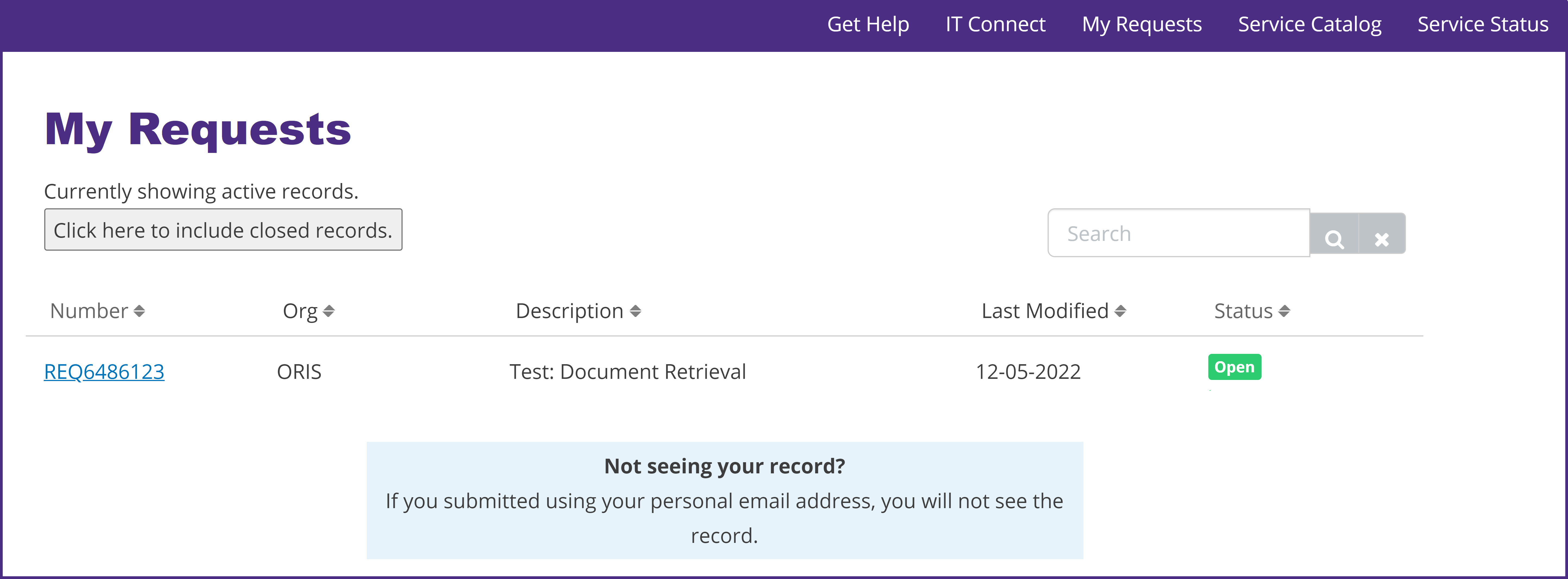Select Test: Document Retrieval description

point(628,372)
